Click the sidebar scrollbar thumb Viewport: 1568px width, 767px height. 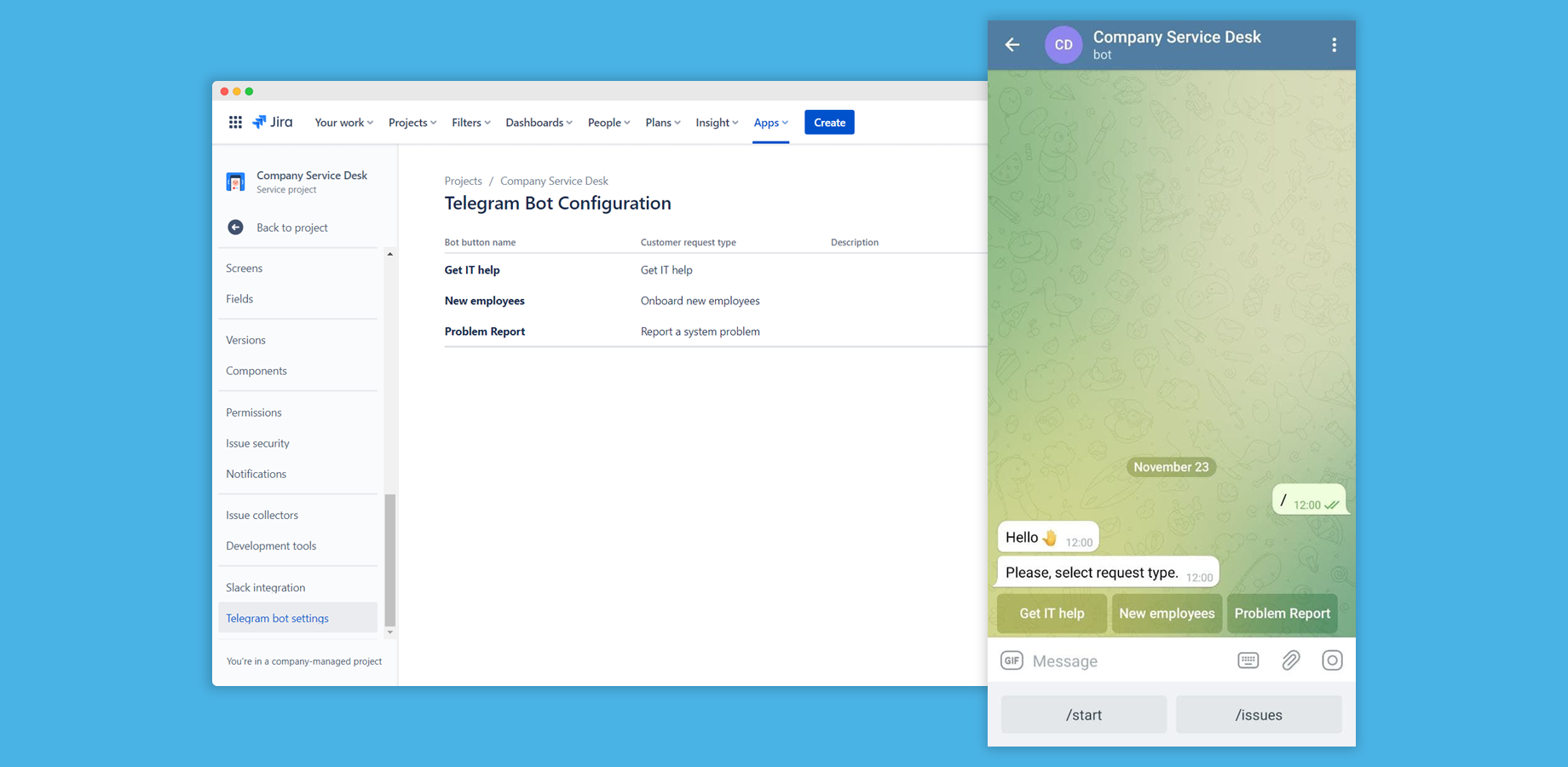click(390, 560)
